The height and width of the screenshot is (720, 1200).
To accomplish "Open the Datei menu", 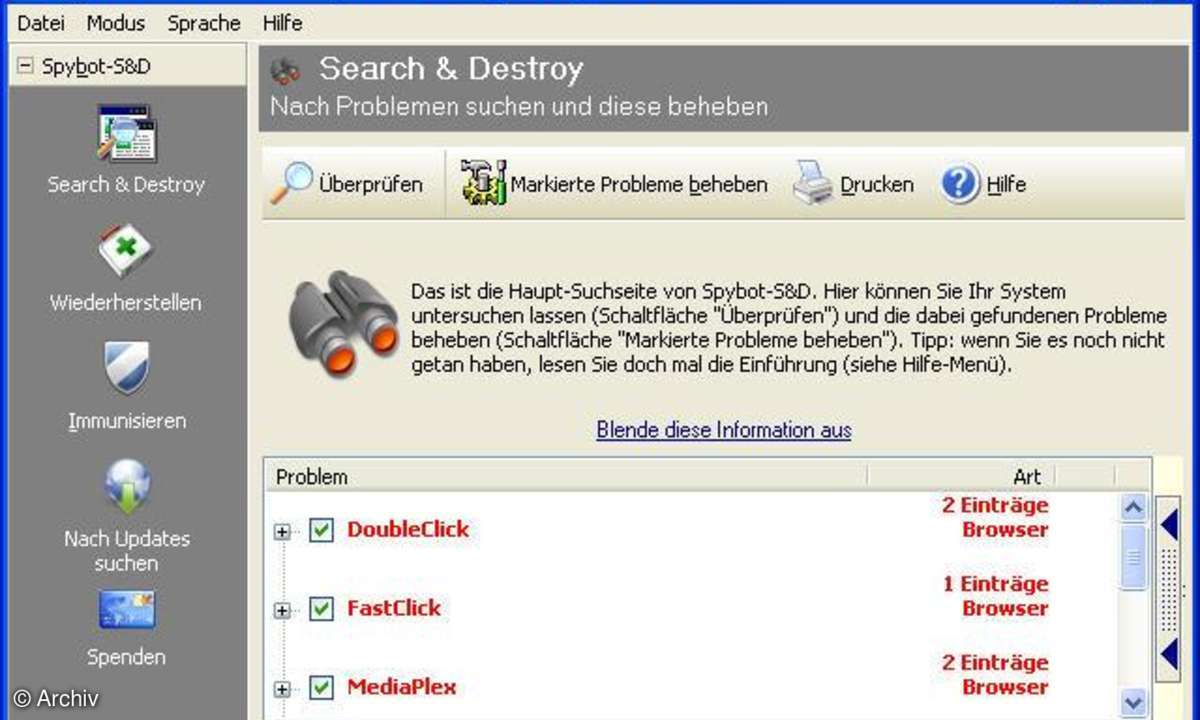I will point(41,22).
